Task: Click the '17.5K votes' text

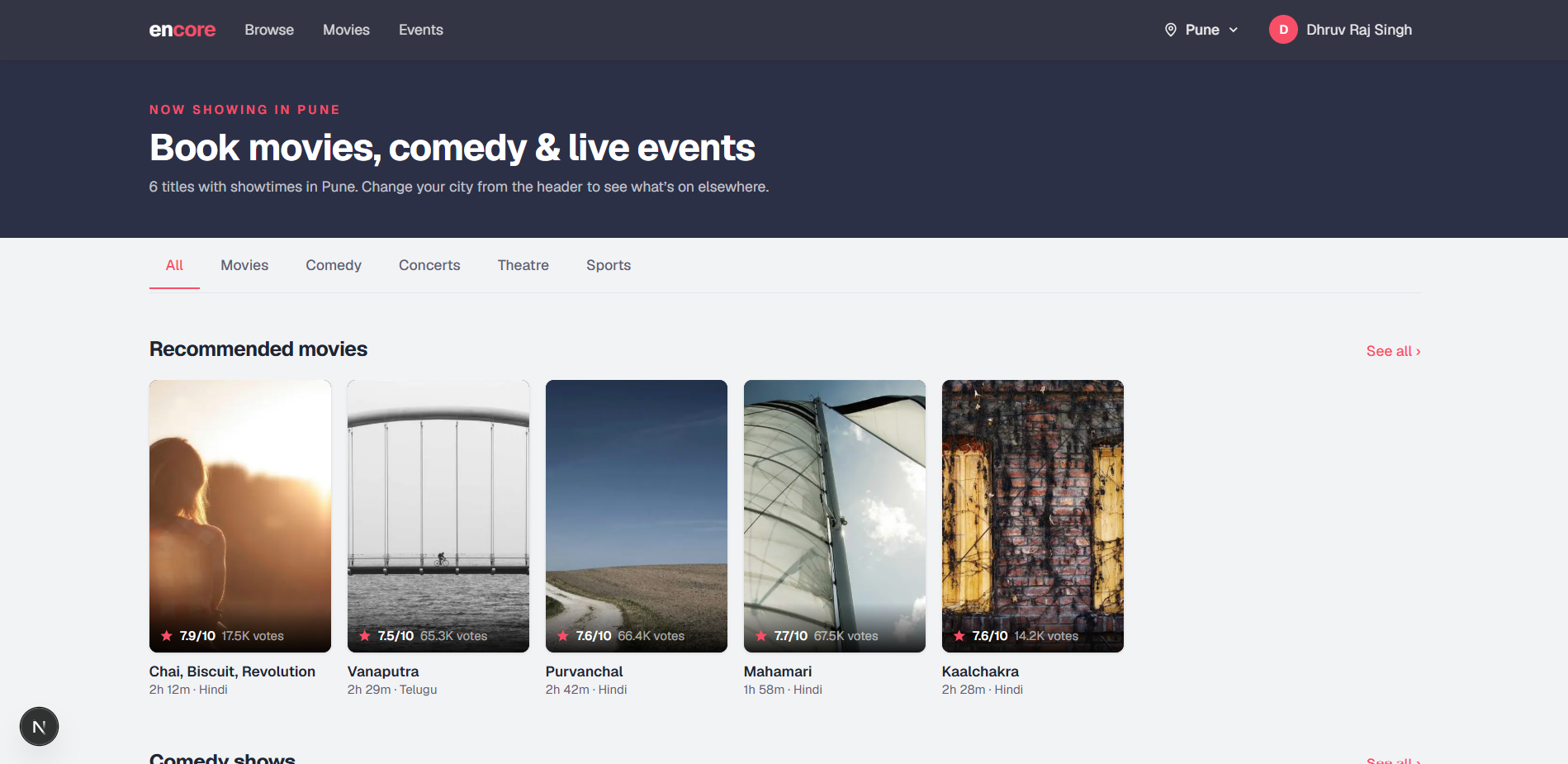Action: (x=253, y=636)
